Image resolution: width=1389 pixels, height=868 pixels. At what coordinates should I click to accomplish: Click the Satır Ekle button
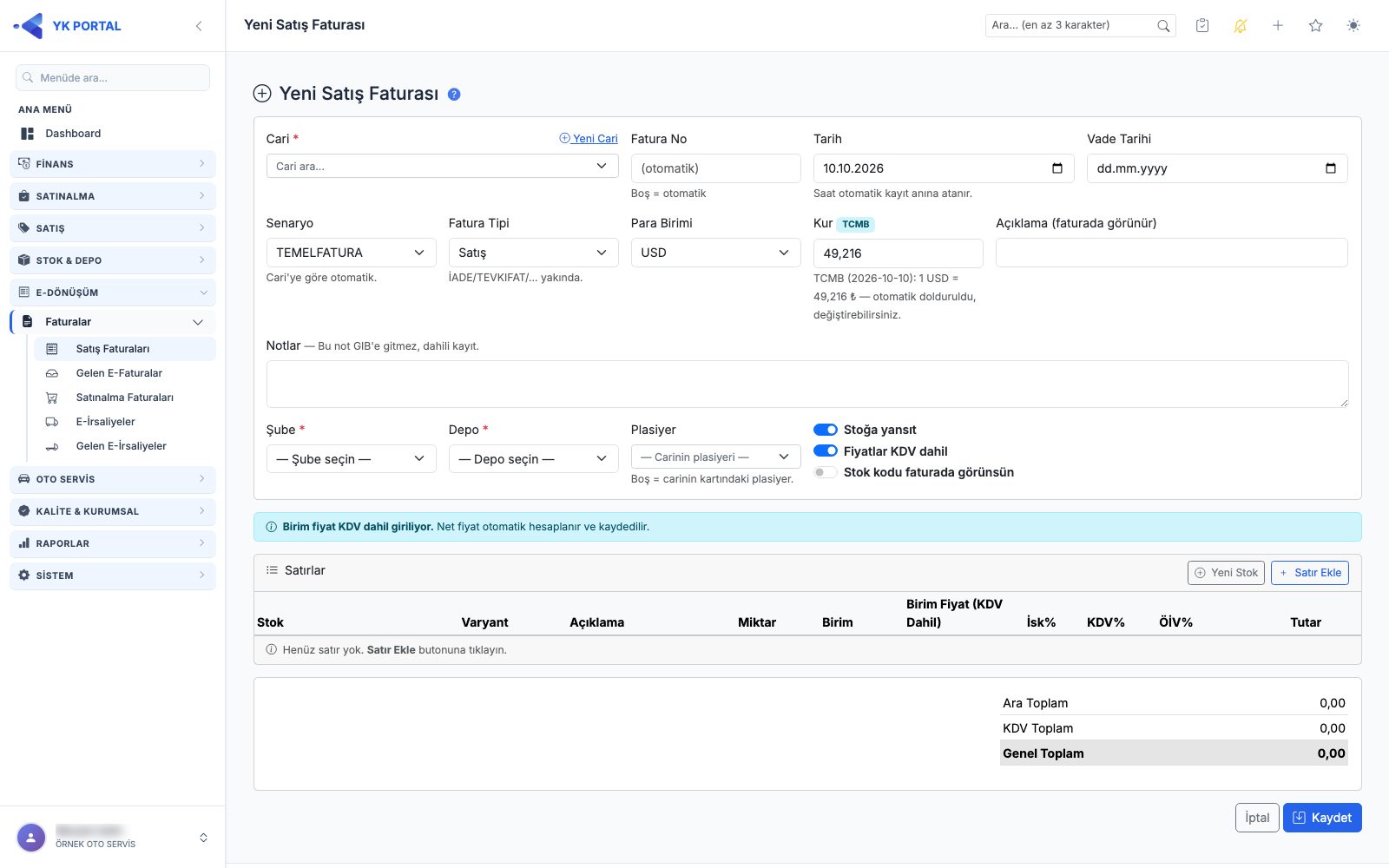click(x=1310, y=573)
